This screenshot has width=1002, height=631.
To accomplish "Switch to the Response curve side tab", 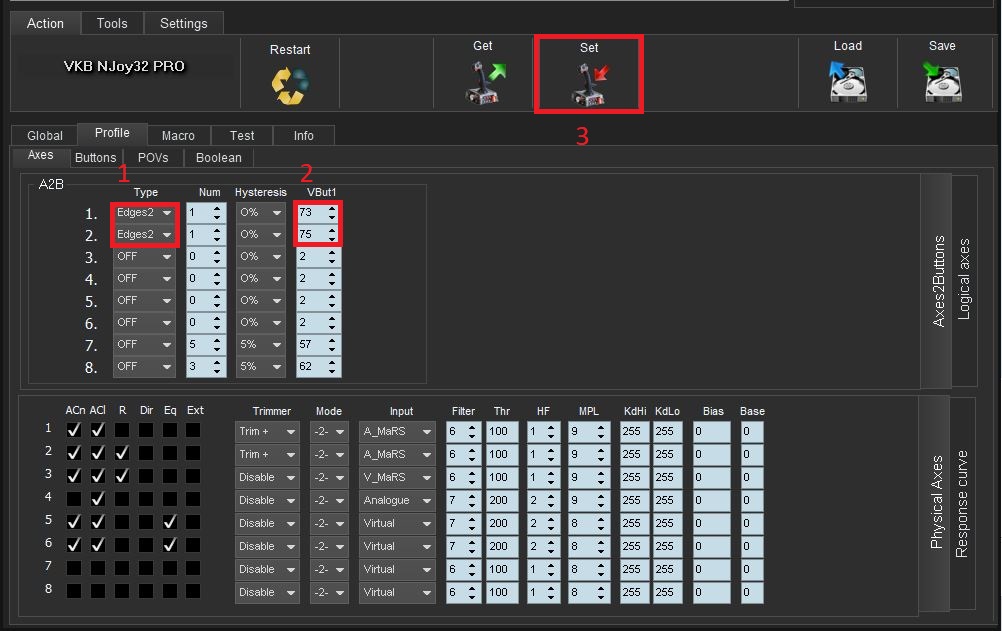I will coord(963,503).
